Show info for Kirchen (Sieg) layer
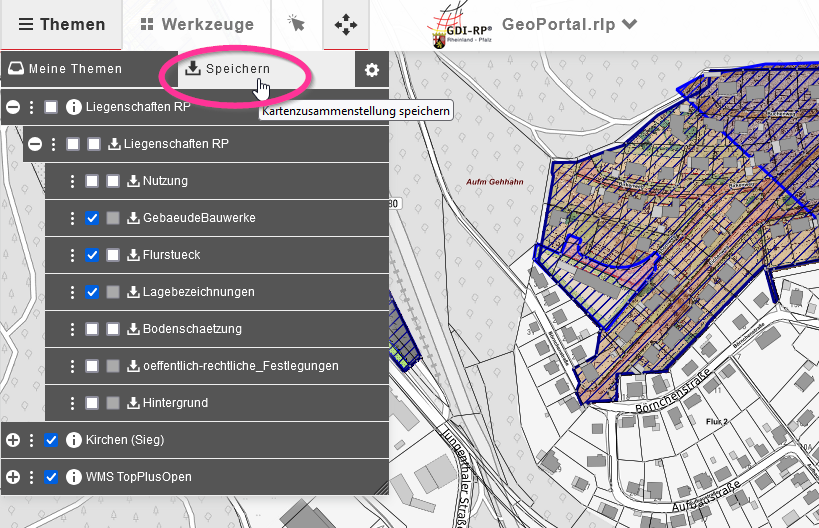 click(73, 440)
